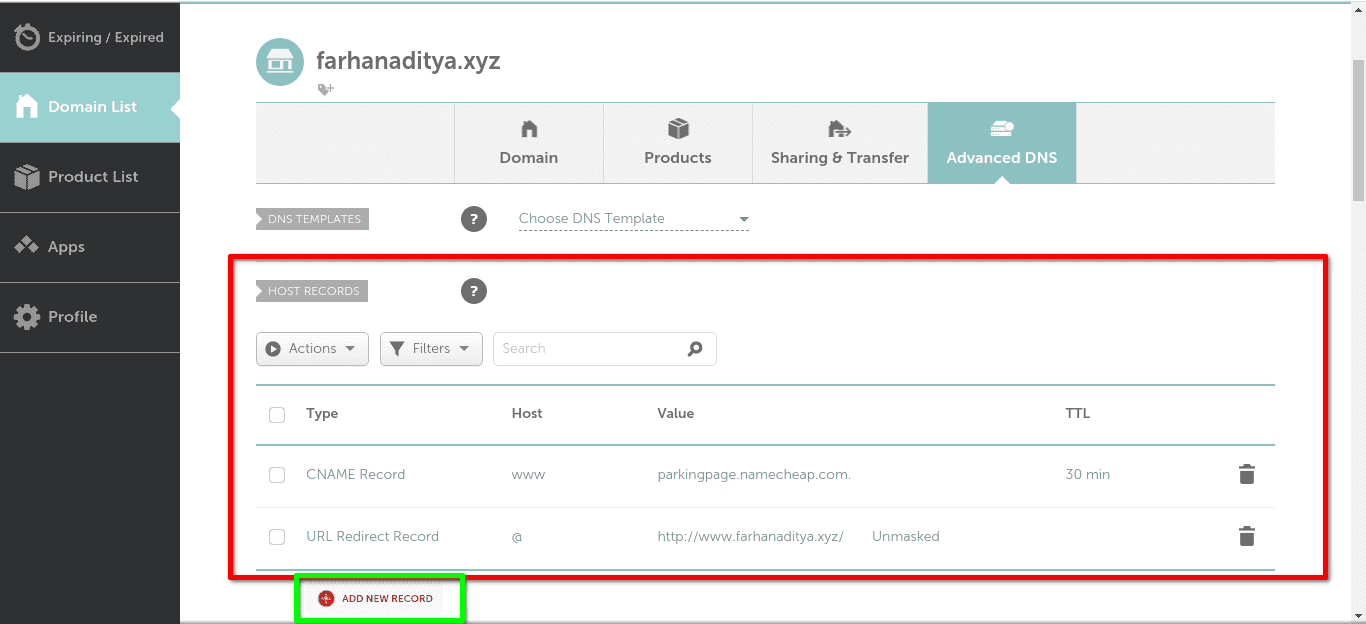This screenshot has width=1366, height=624.
Task: Delete the CNAME Record via trash icon
Action: click(1246, 474)
